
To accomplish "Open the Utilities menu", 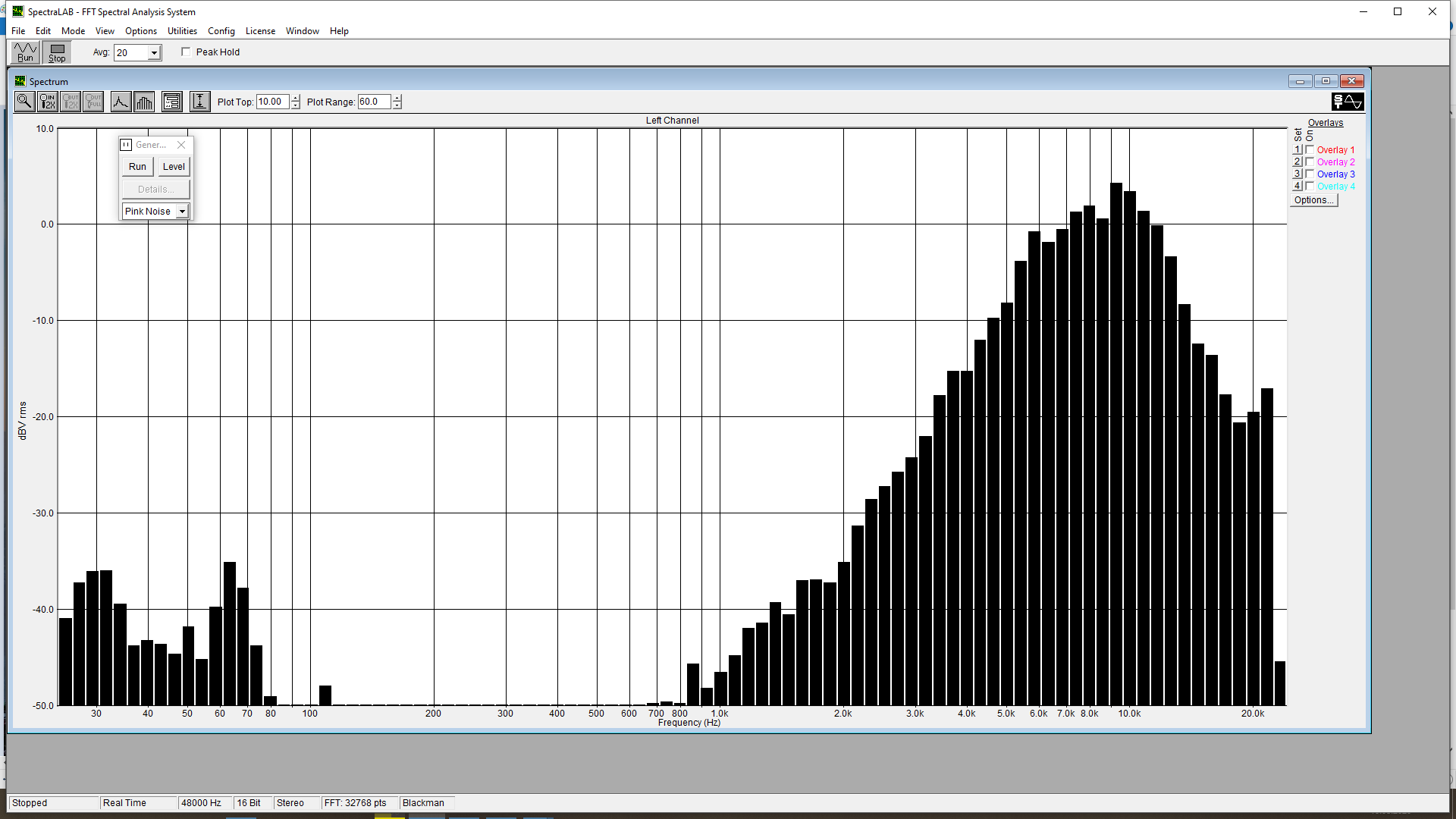I will tap(182, 31).
